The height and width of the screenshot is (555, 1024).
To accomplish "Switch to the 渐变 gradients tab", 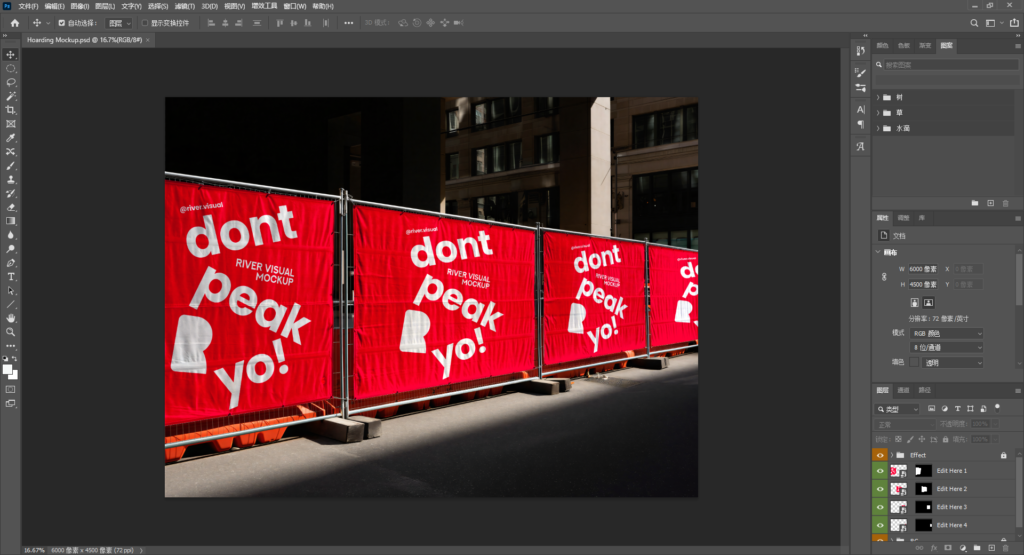I will (x=925, y=46).
